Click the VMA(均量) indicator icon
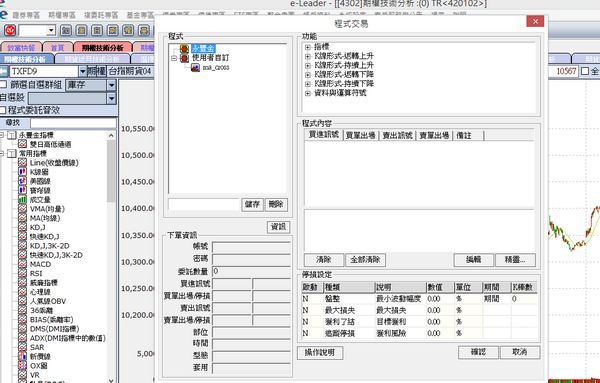This screenshot has height=383, width=600. [23, 209]
